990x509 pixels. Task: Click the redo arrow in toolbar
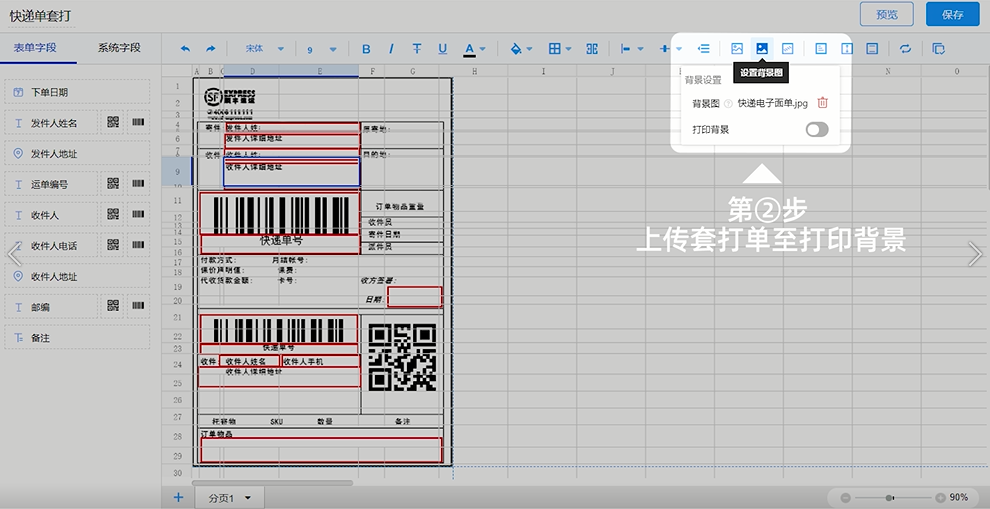pyautogui.click(x=211, y=48)
